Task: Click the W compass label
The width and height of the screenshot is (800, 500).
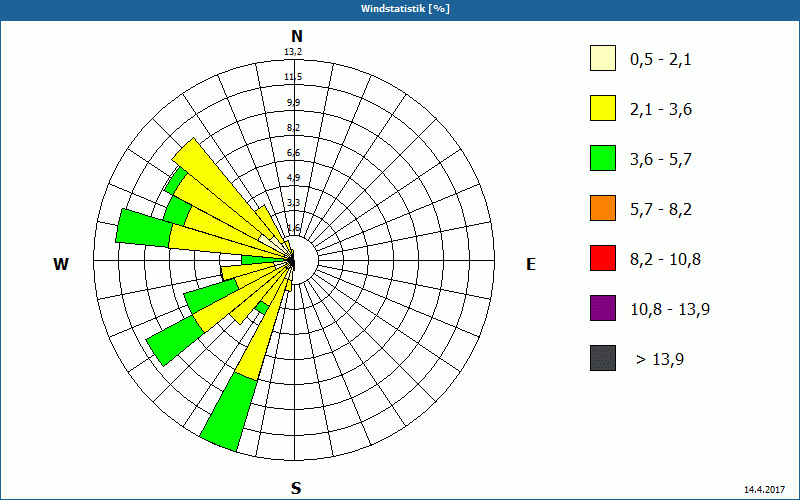Action: [61, 264]
